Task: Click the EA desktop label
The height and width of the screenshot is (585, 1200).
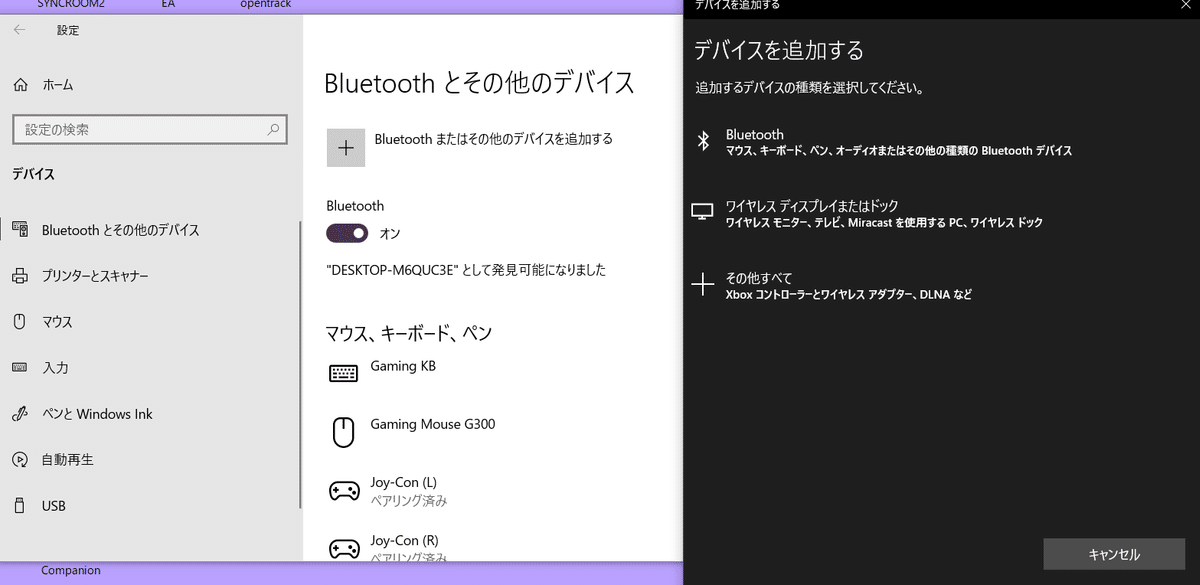Action: (168, 4)
